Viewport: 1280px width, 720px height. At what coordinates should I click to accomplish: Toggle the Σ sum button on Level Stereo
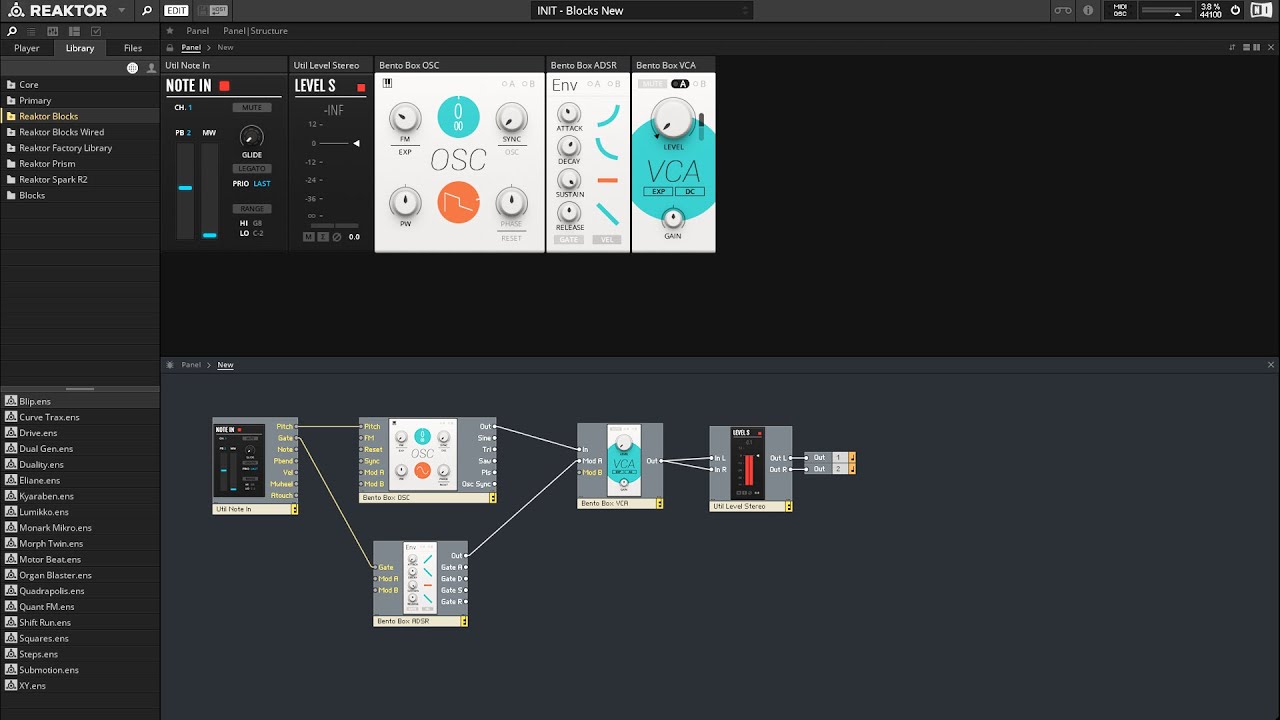tap(323, 237)
